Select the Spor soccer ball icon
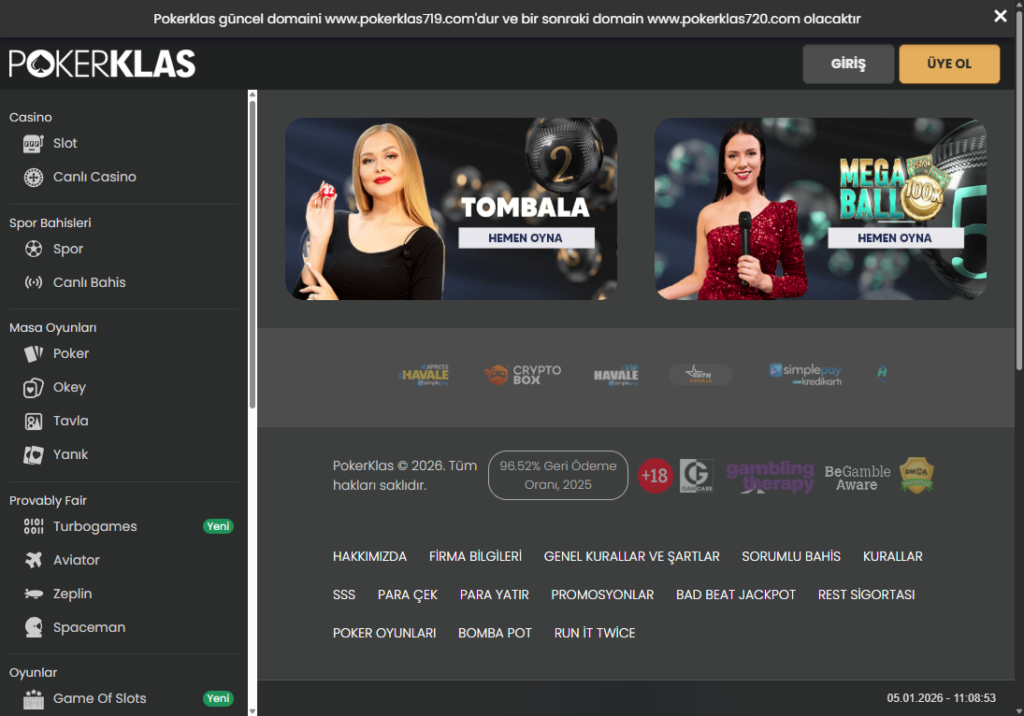Screen dimensions: 1024x716 (x=34, y=249)
